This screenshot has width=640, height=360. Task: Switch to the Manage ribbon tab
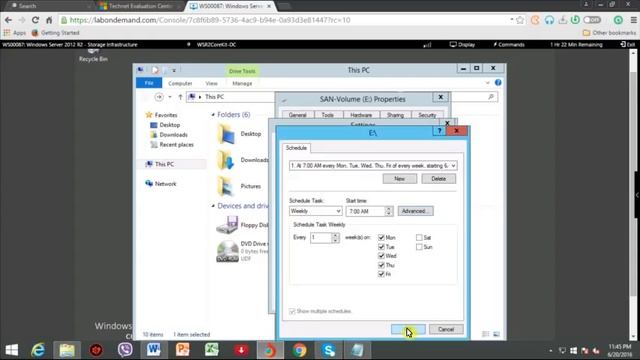[x=242, y=83]
